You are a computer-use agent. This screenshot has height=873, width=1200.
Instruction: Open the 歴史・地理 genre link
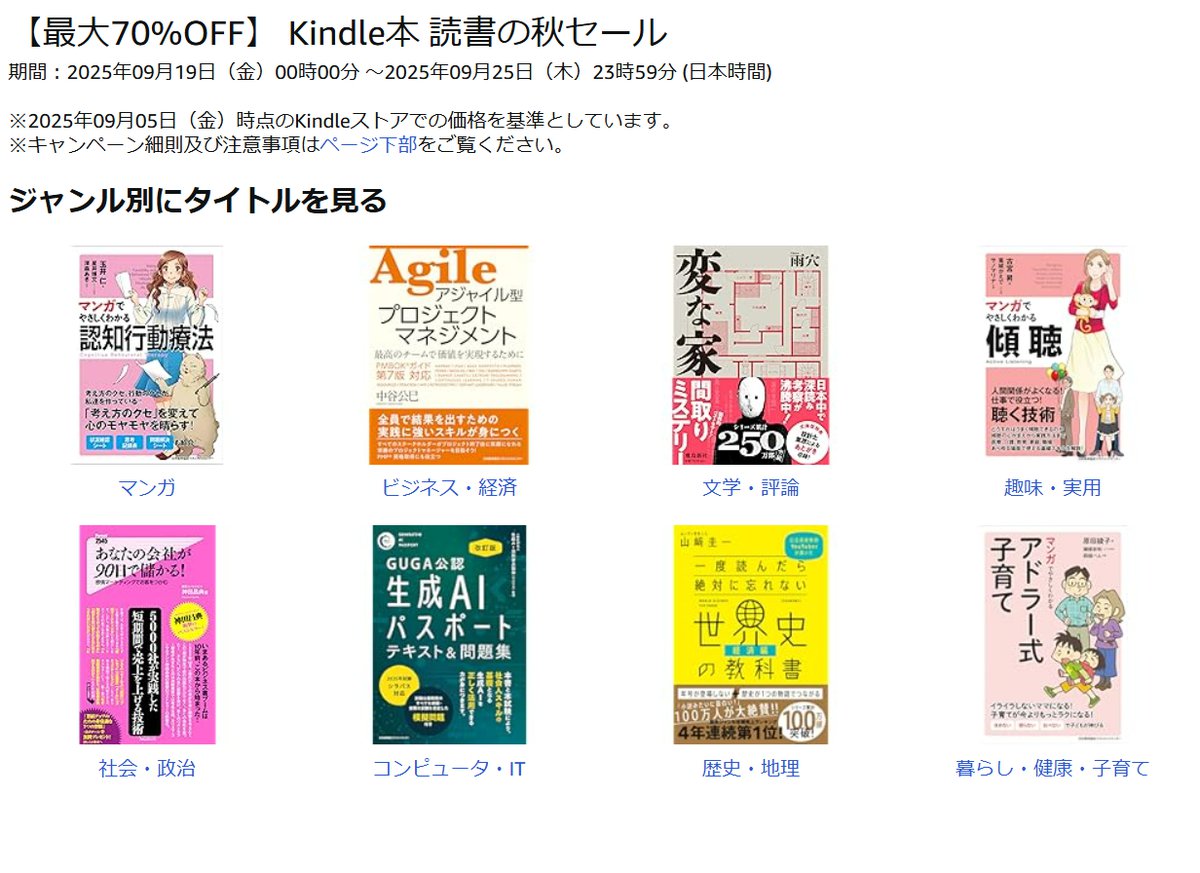click(751, 768)
